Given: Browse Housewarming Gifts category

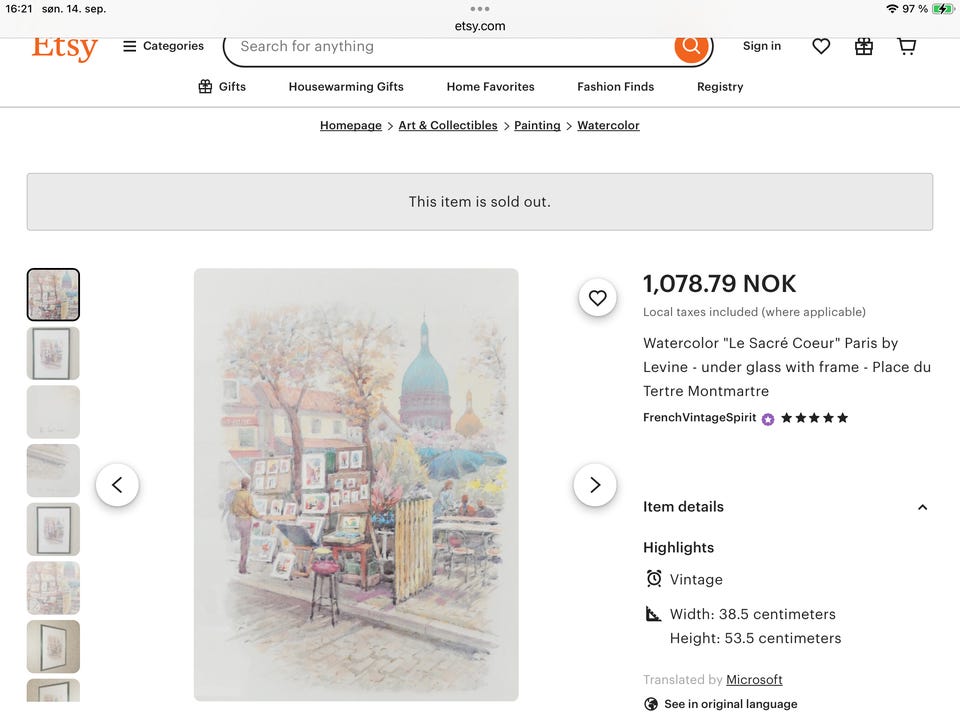Looking at the screenshot, I should [345, 87].
